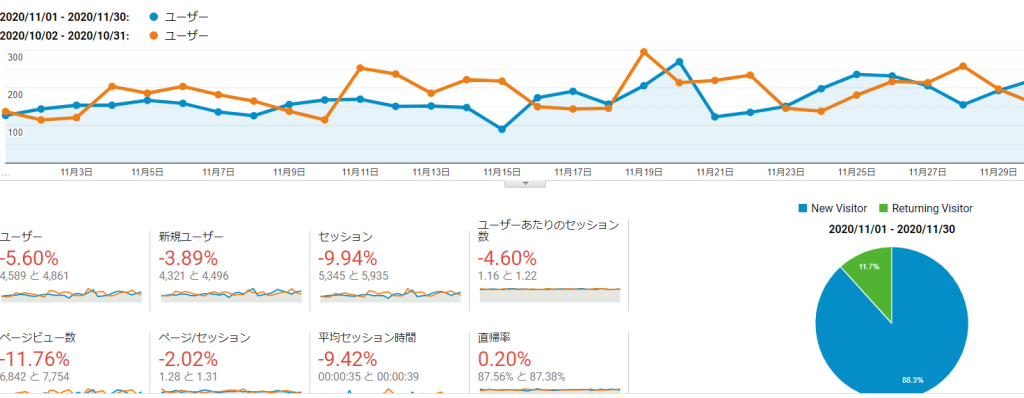Click the orange ユーザー legend dot for October
Screen dimensions: 1024x398
tap(153, 36)
